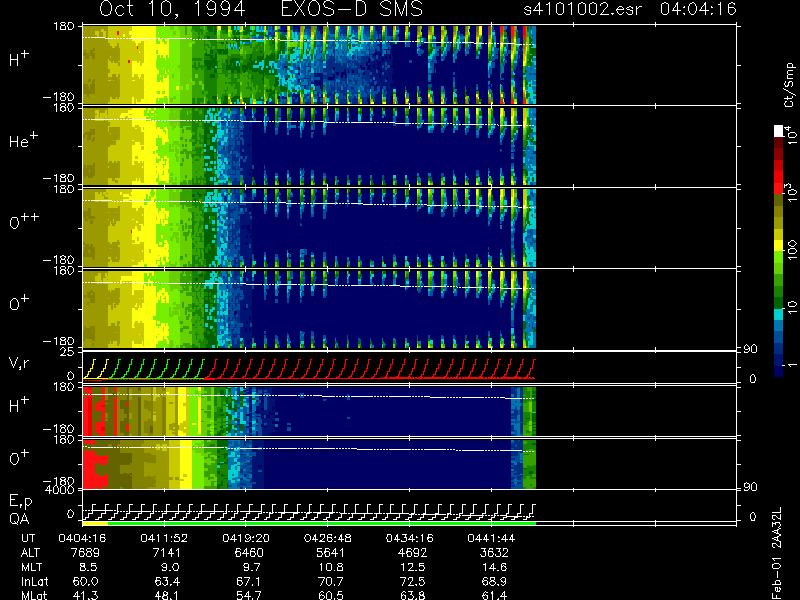Pick the yellow colorbar band beside 100
This screenshot has height=600, width=800.
pyautogui.click(x=779, y=246)
